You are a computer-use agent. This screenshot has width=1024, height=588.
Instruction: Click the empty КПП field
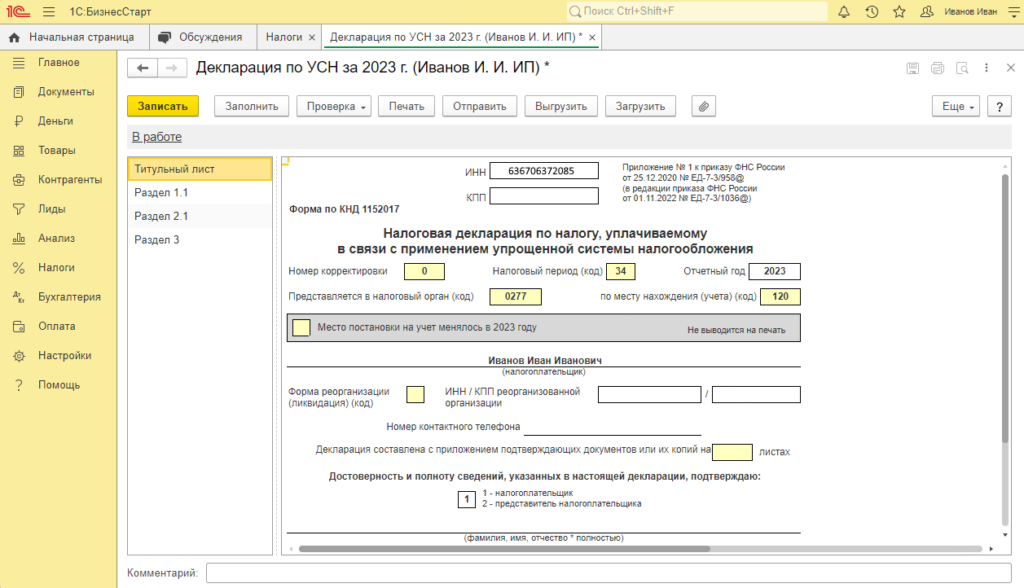coord(544,196)
